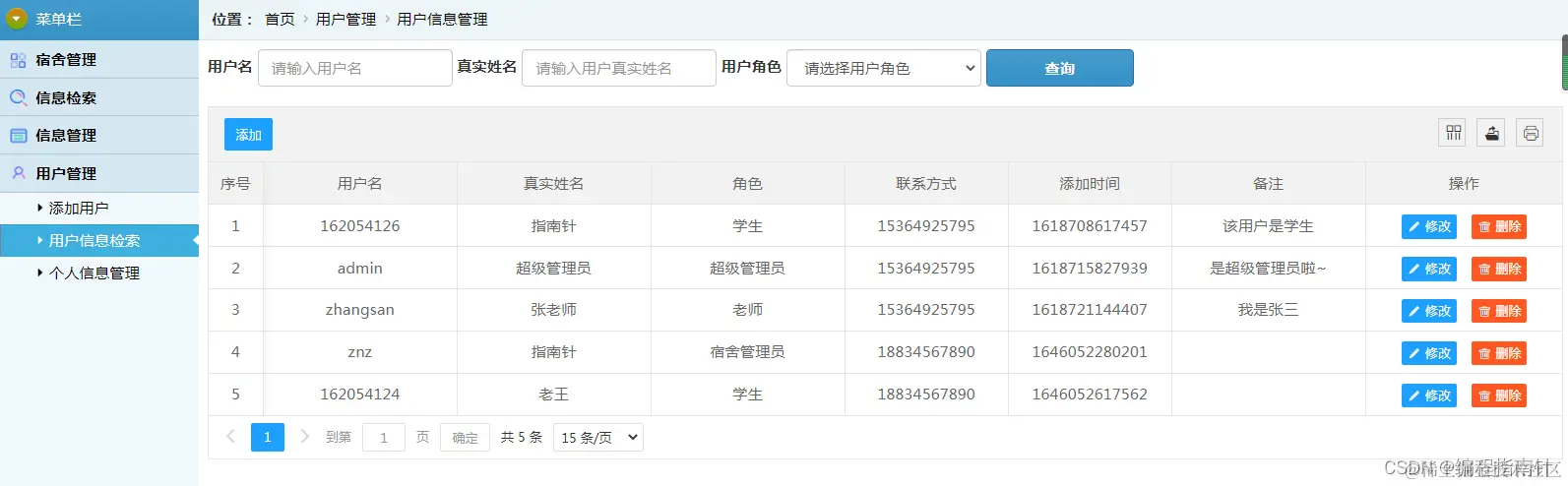Viewport: 1568px width, 486px height.
Task: Click the 宿舍管理 sidebar icon
Action: (x=18, y=60)
